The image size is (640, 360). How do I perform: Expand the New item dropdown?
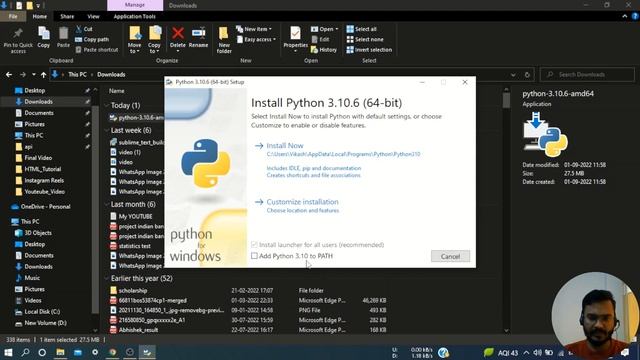click(x=253, y=29)
